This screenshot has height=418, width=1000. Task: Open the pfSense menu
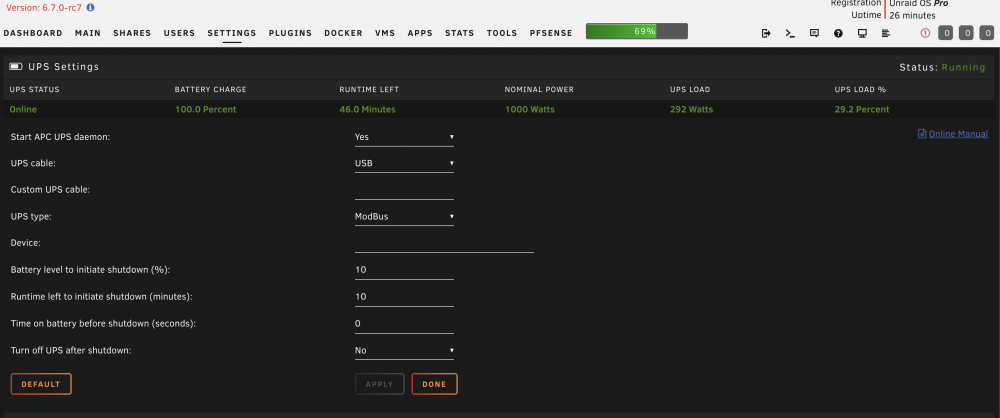pyautogui.click(x=551, y=33)
